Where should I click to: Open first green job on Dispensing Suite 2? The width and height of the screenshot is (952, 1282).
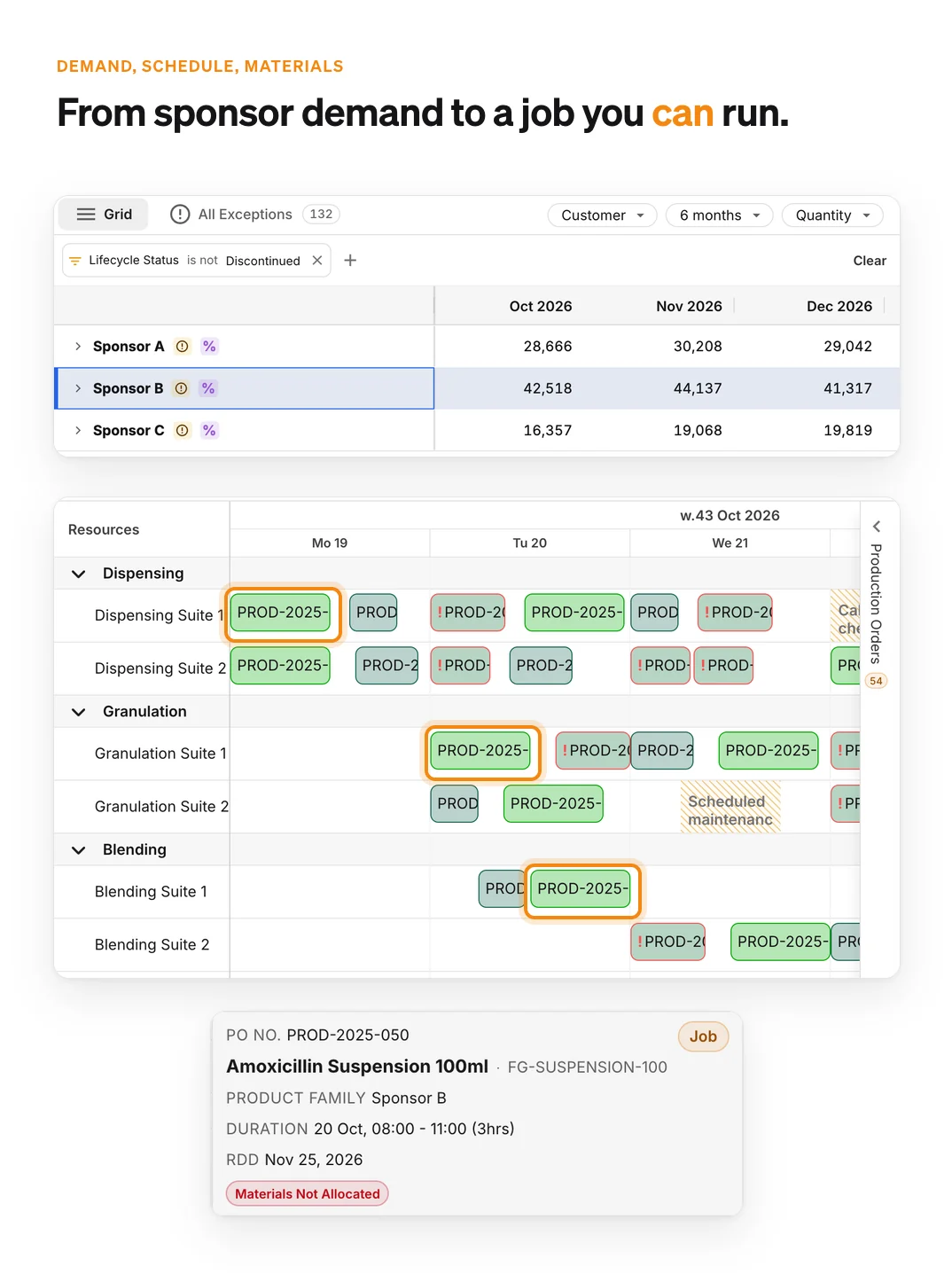coord(280,666)
